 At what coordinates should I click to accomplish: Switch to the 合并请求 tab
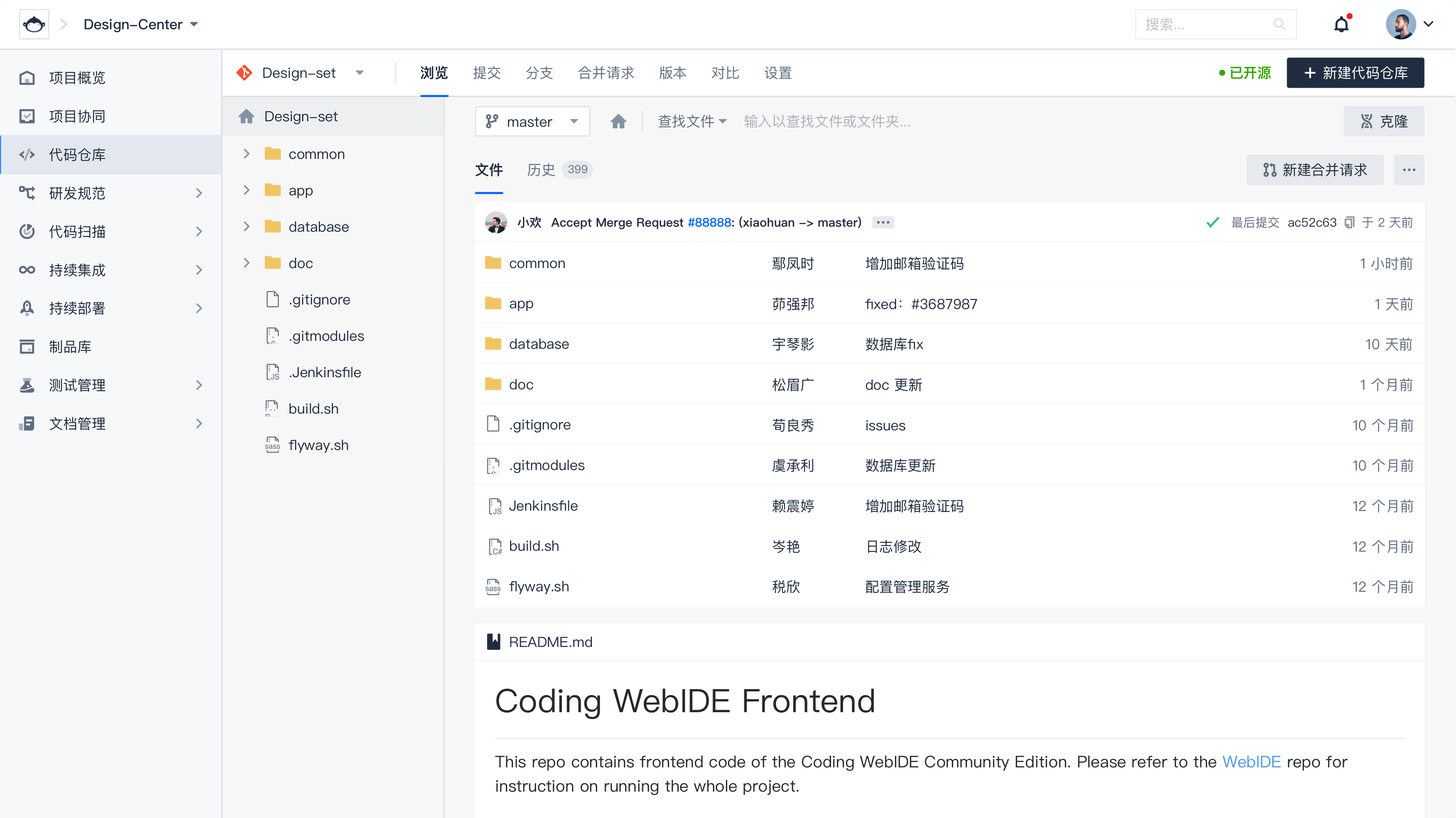coord(605,73)
